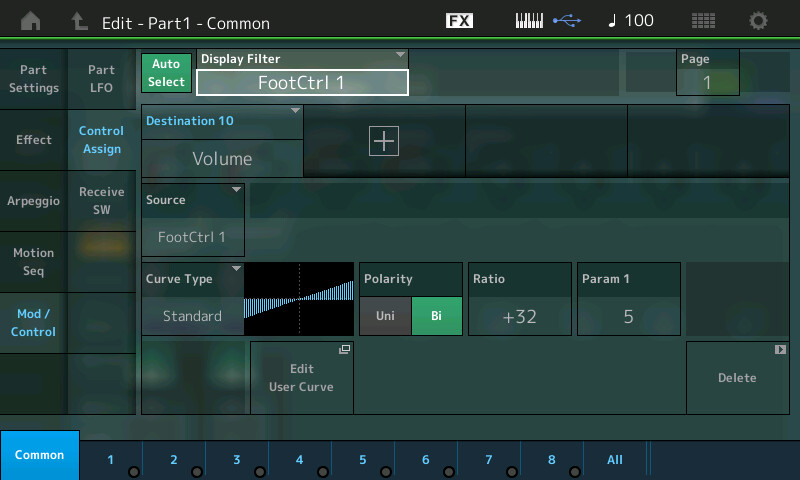Toggle mute/solo dot for Element 6
This screenshot has width=800, height=480.
[449, 472]
